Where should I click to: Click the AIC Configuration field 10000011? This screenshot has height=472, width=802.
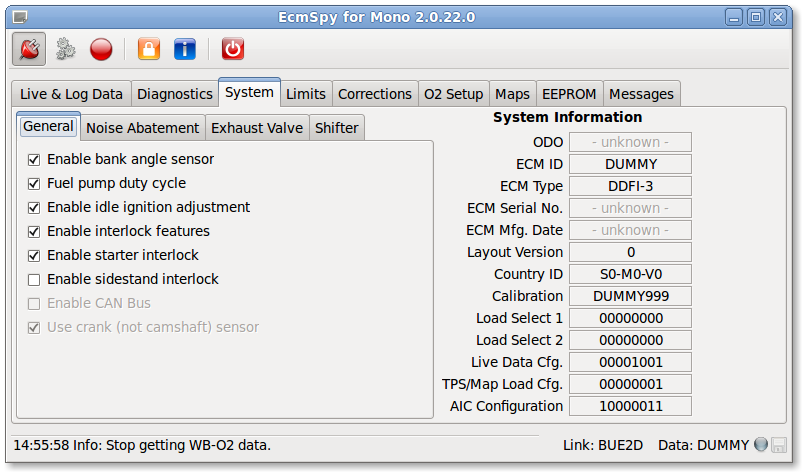pos(630,406)
